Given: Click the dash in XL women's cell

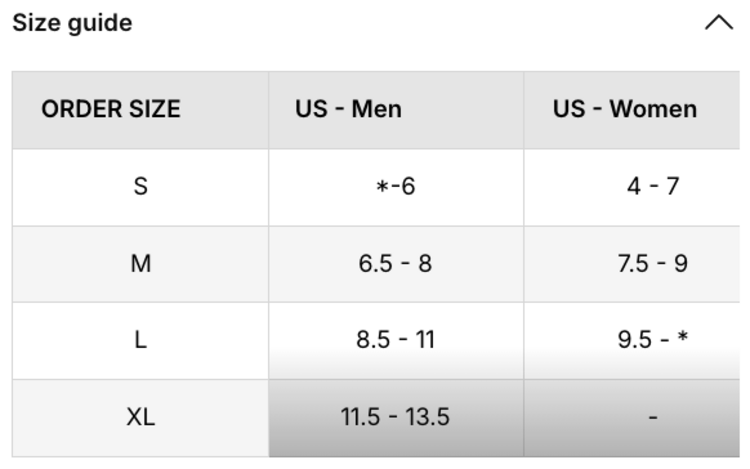Looking at the screenshot, I should pyautogui.click(x=653, y=417).
